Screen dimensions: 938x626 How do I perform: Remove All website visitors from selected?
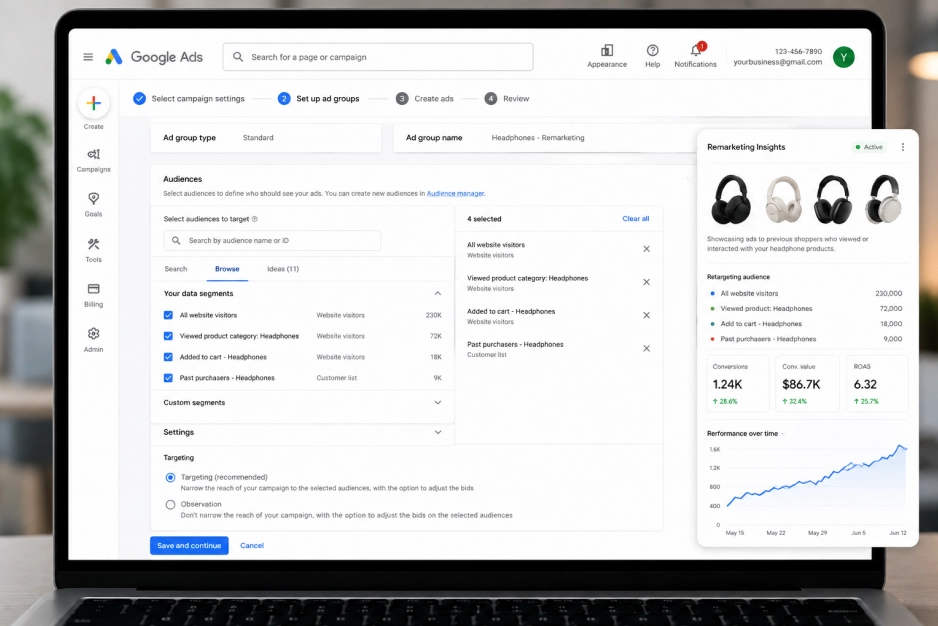point(646,249)
